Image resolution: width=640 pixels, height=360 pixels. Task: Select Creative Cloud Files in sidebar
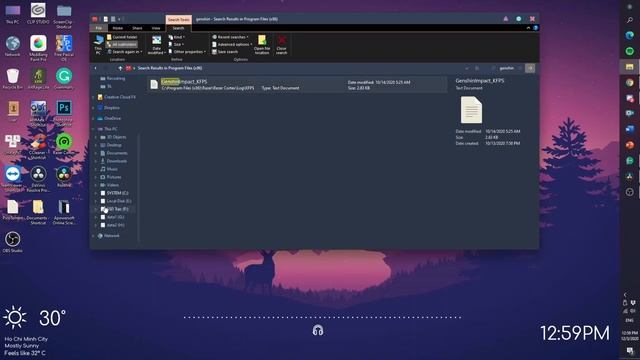click(117, 97)
